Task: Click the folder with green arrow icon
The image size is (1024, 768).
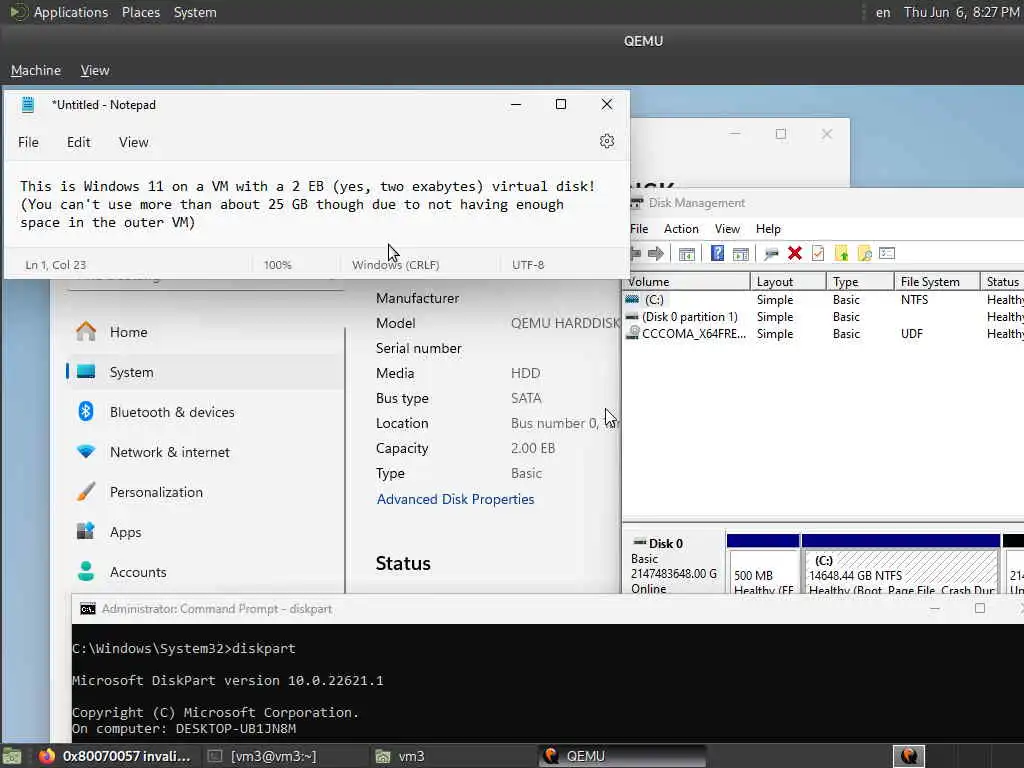Action: click(841, 253)
